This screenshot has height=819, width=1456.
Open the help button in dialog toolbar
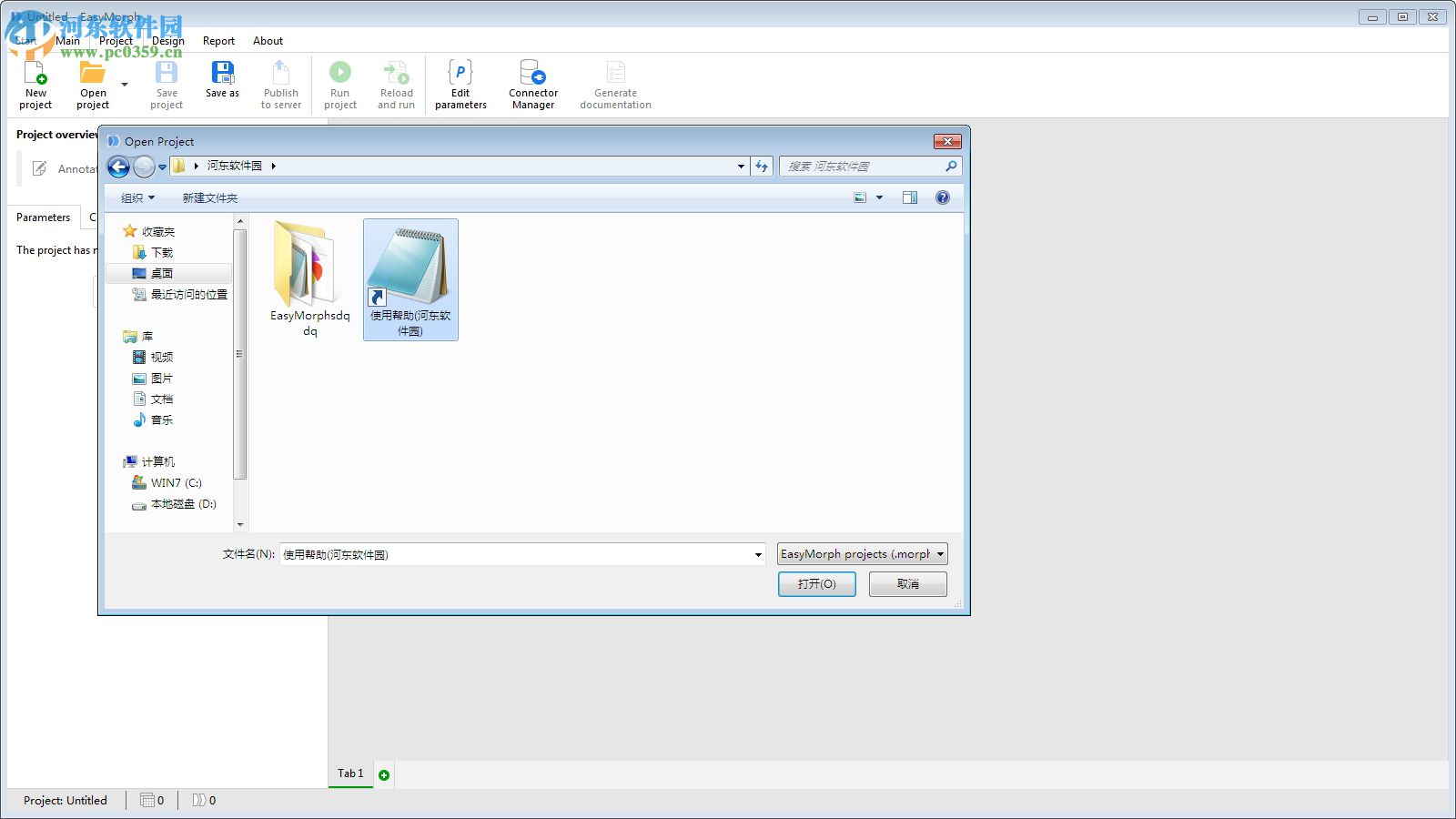pyautogui.click(x=943, y=197)
